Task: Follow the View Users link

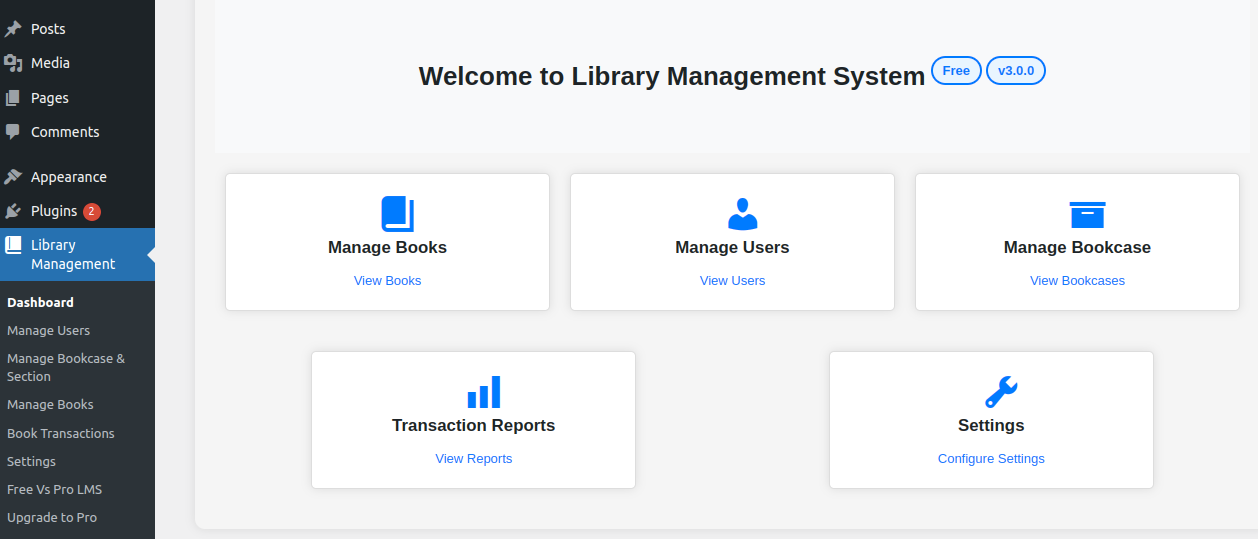Action: pos(732,280)
